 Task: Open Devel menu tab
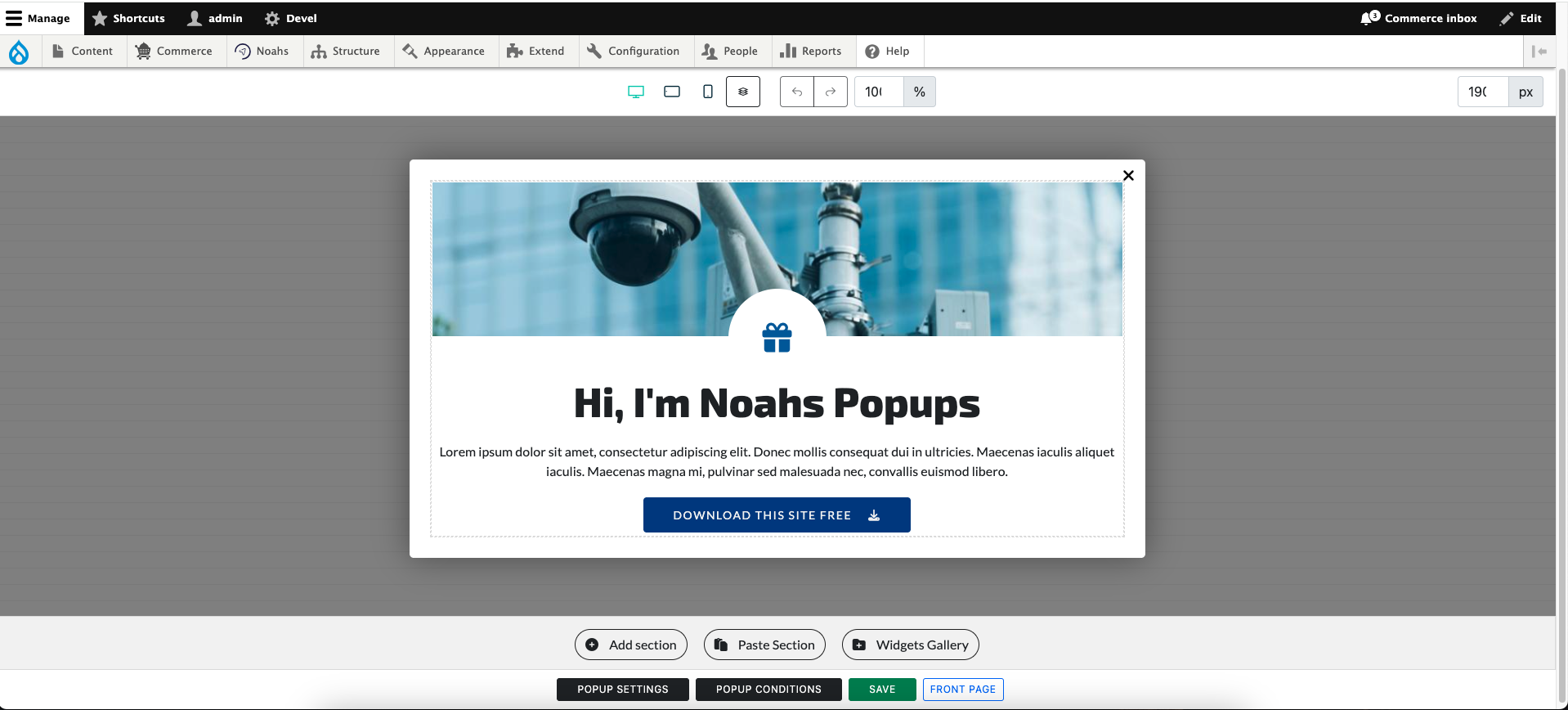click(x=291, y=18)
